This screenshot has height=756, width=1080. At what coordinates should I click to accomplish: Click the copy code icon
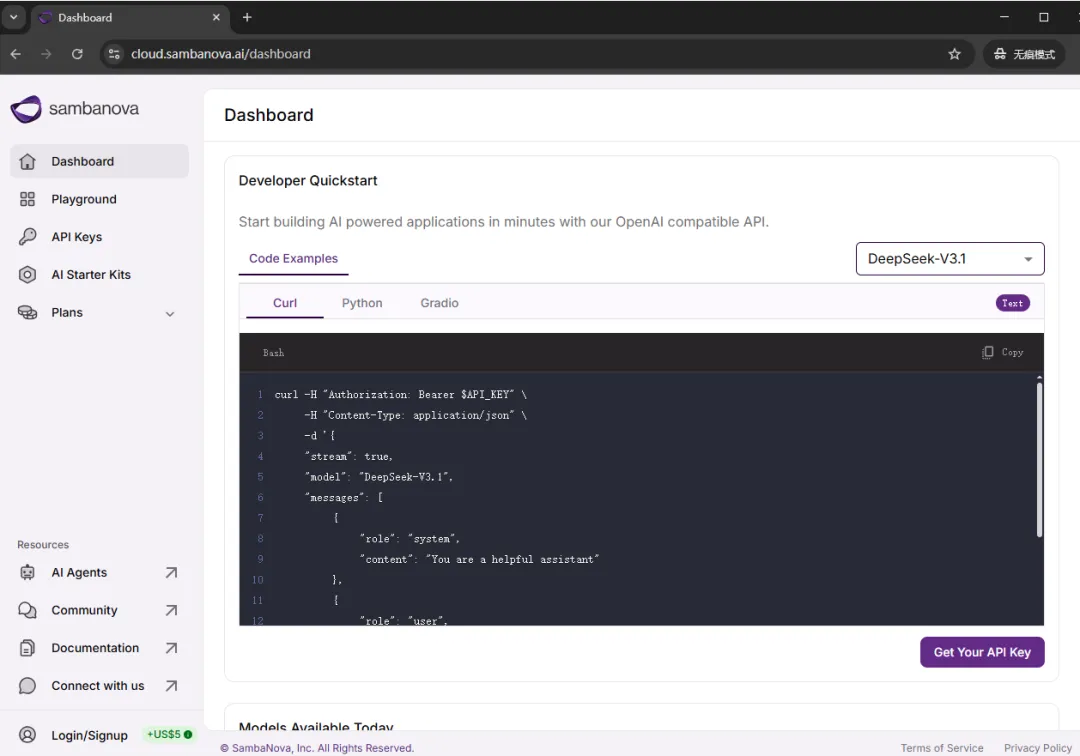(x=988, y=352)
